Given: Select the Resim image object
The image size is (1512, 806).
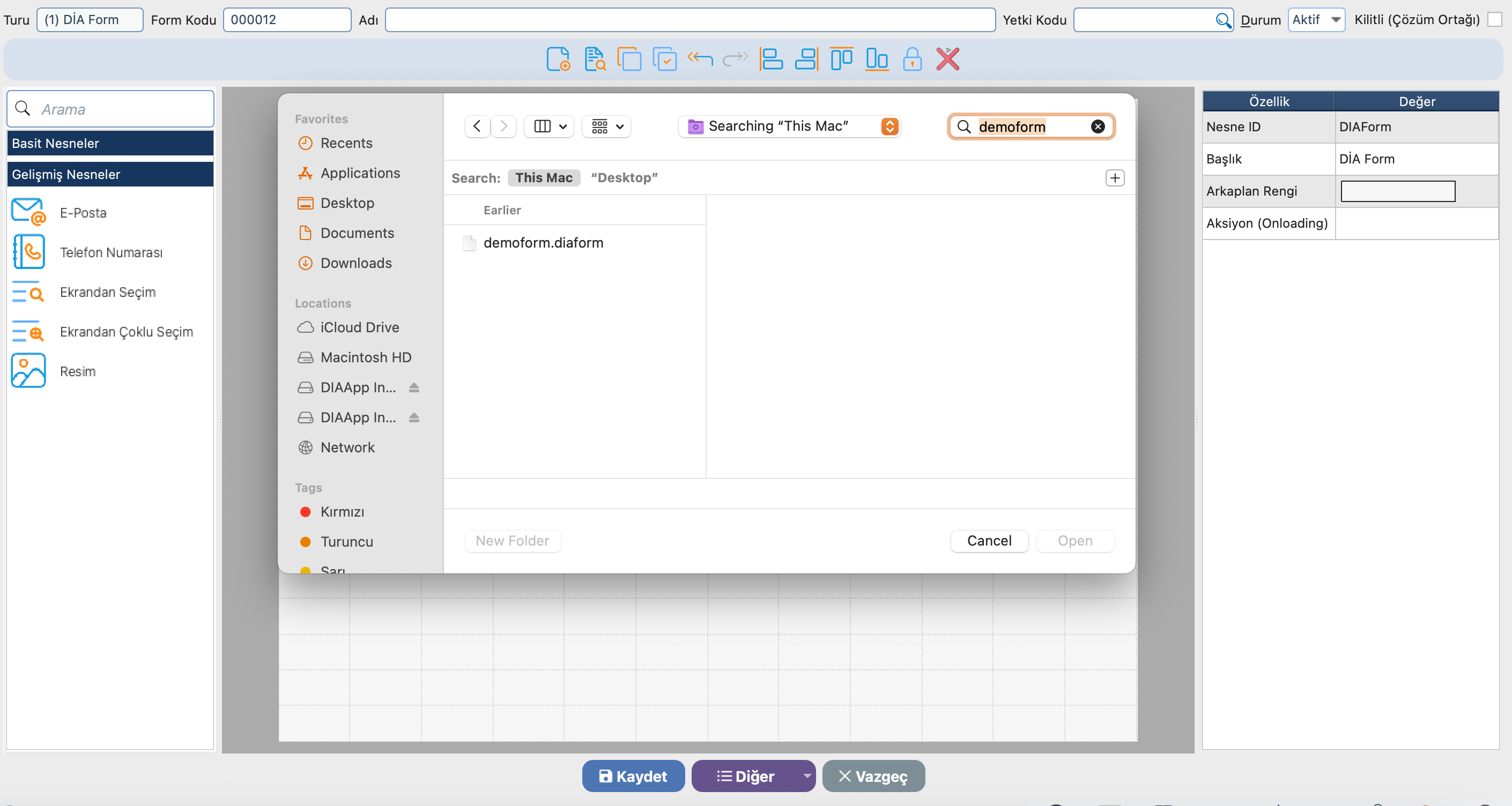Looking at the screenshot, I should tap(28, 371).
